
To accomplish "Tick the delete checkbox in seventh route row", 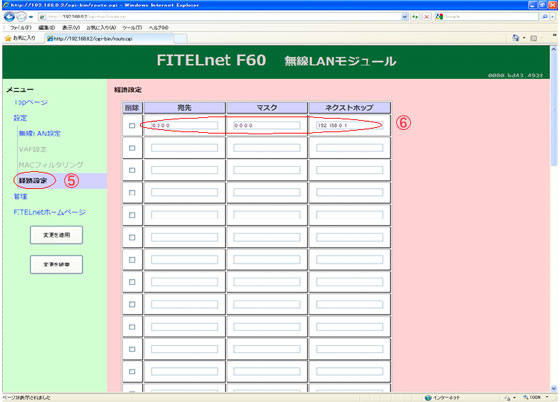I will (132, 260).
